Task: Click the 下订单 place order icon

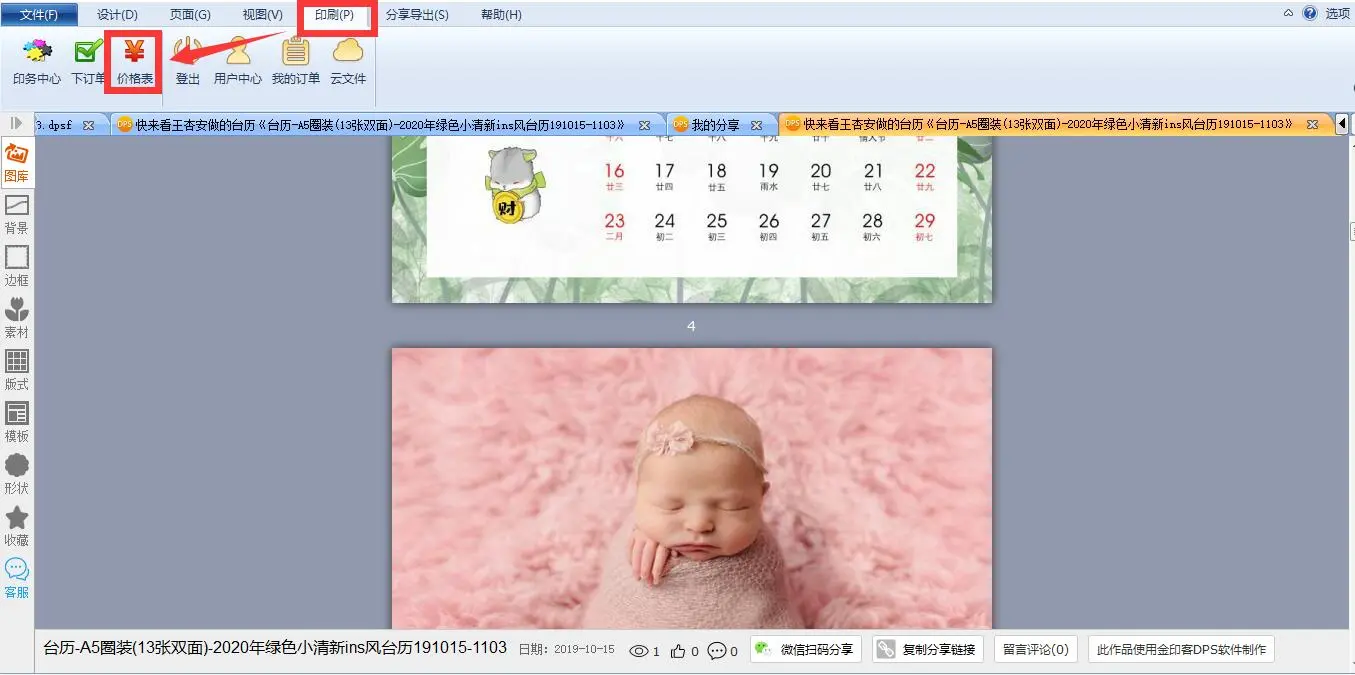Action: (x=88, y=62)
